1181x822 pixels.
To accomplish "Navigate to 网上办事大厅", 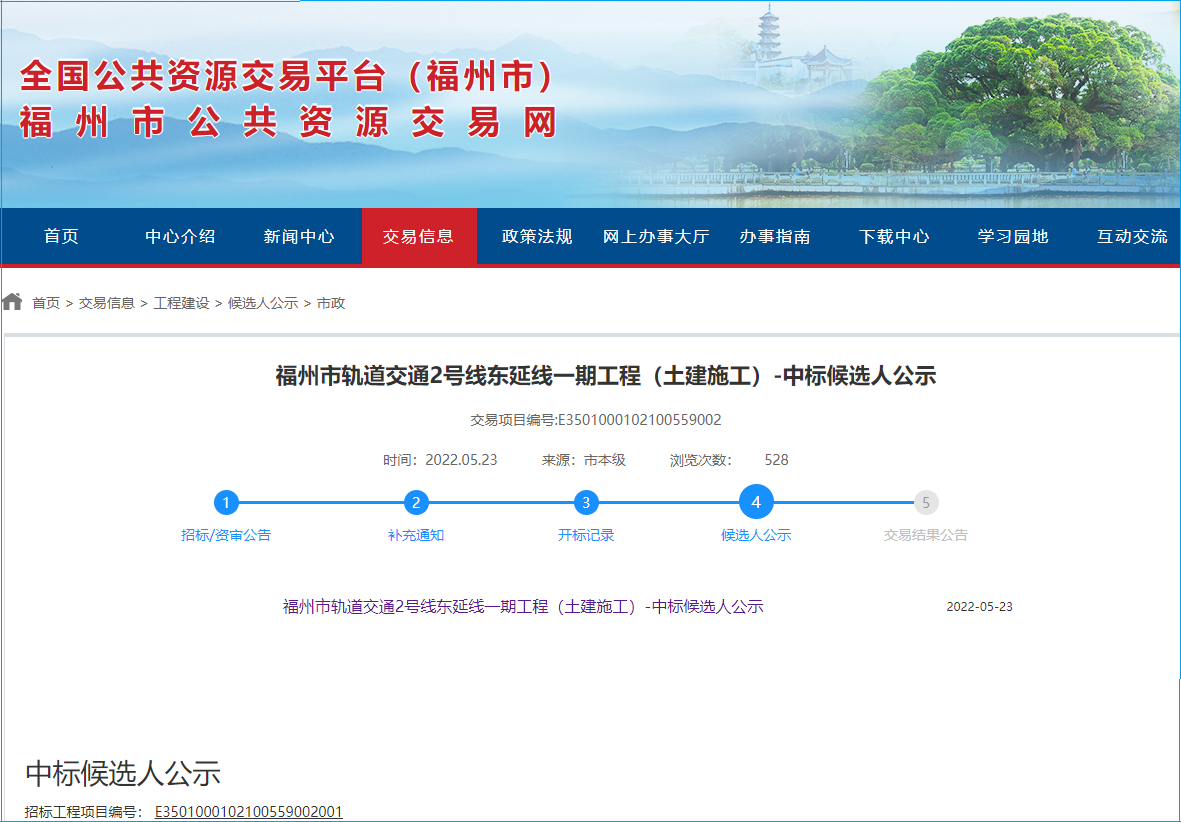I will pos(656,237).
